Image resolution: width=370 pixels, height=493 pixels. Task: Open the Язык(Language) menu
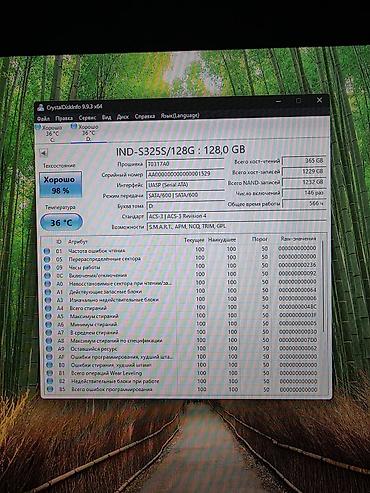[180, 115]
